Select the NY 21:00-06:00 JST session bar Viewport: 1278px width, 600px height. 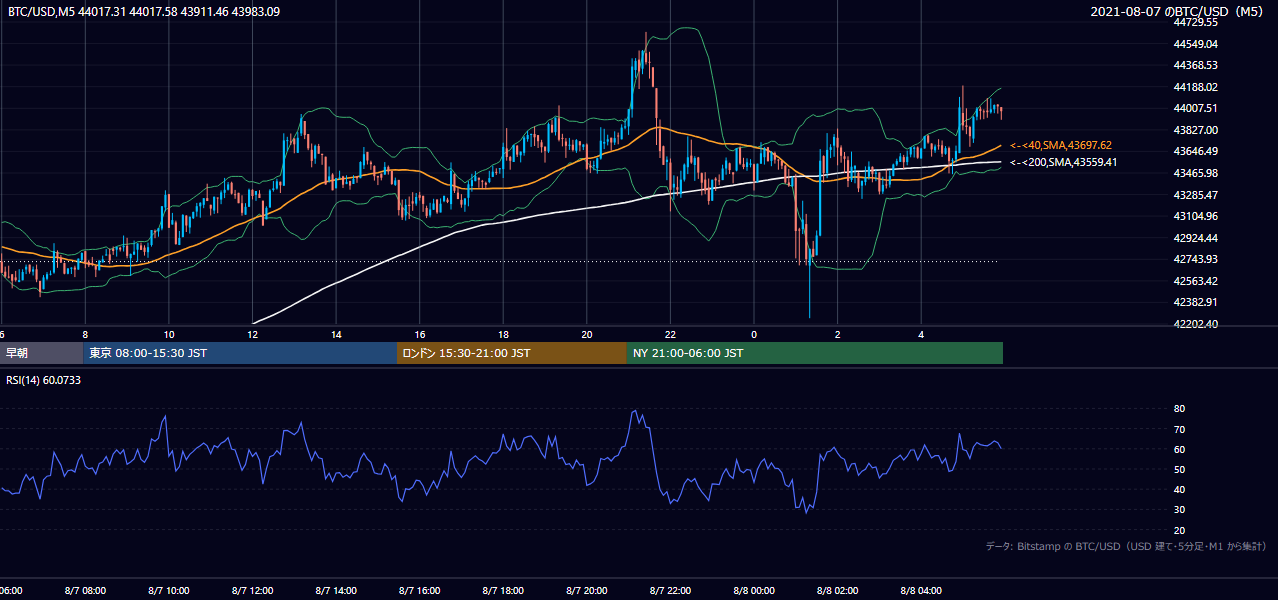click(x=815, y=353)
